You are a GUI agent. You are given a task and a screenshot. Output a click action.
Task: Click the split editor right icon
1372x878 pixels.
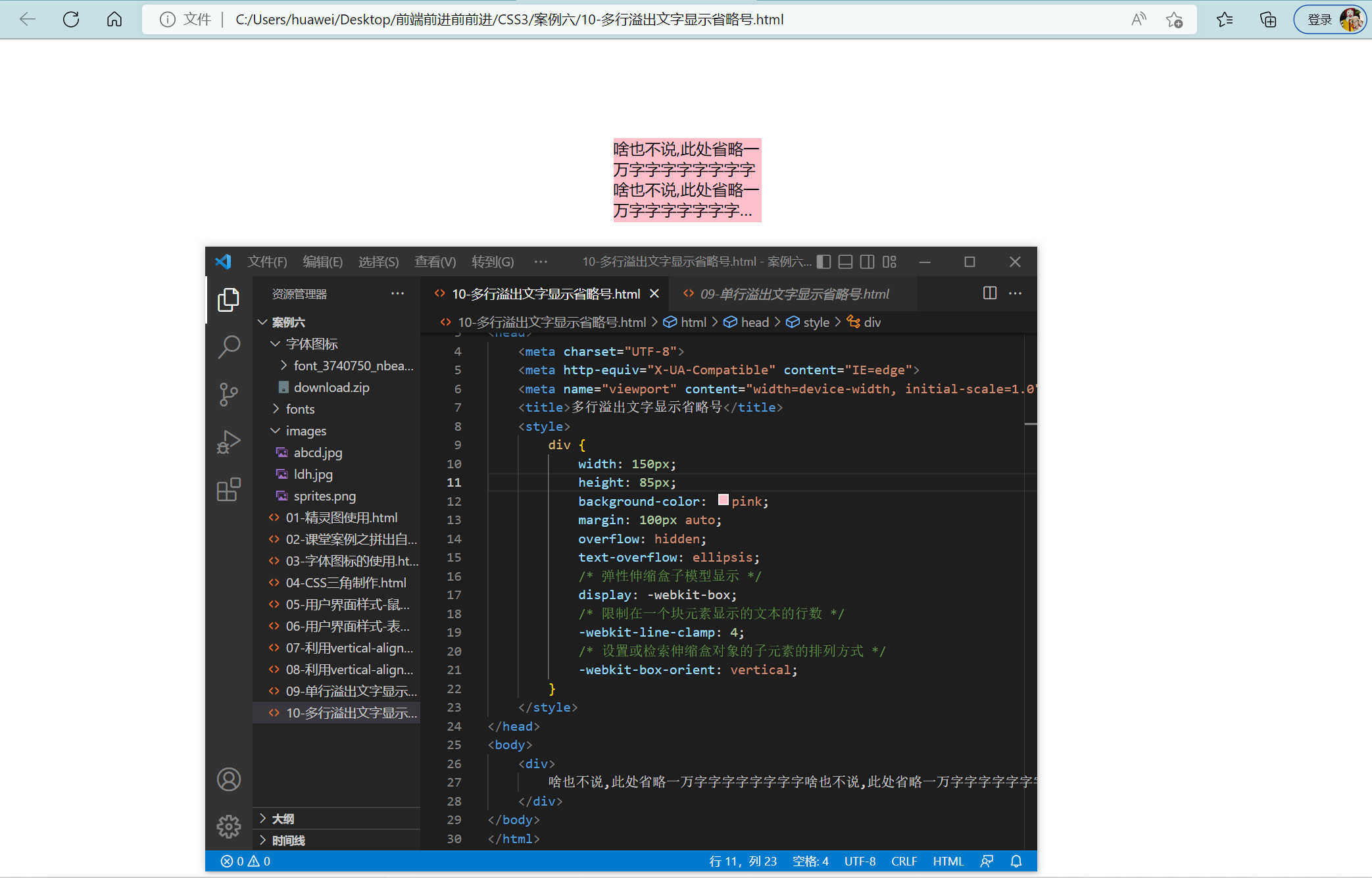coord(990,293)
